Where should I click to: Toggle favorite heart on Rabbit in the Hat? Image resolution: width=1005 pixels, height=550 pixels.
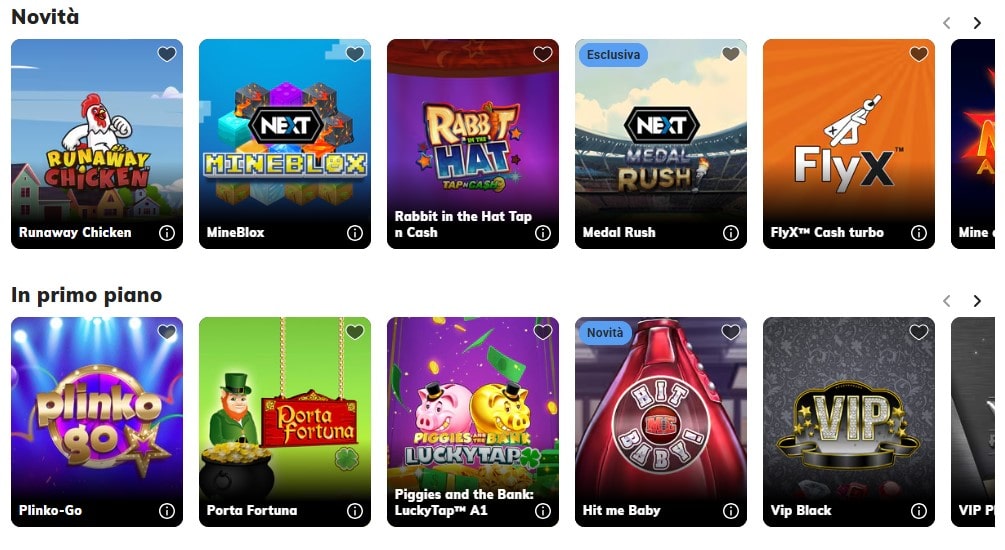(543, 54)
